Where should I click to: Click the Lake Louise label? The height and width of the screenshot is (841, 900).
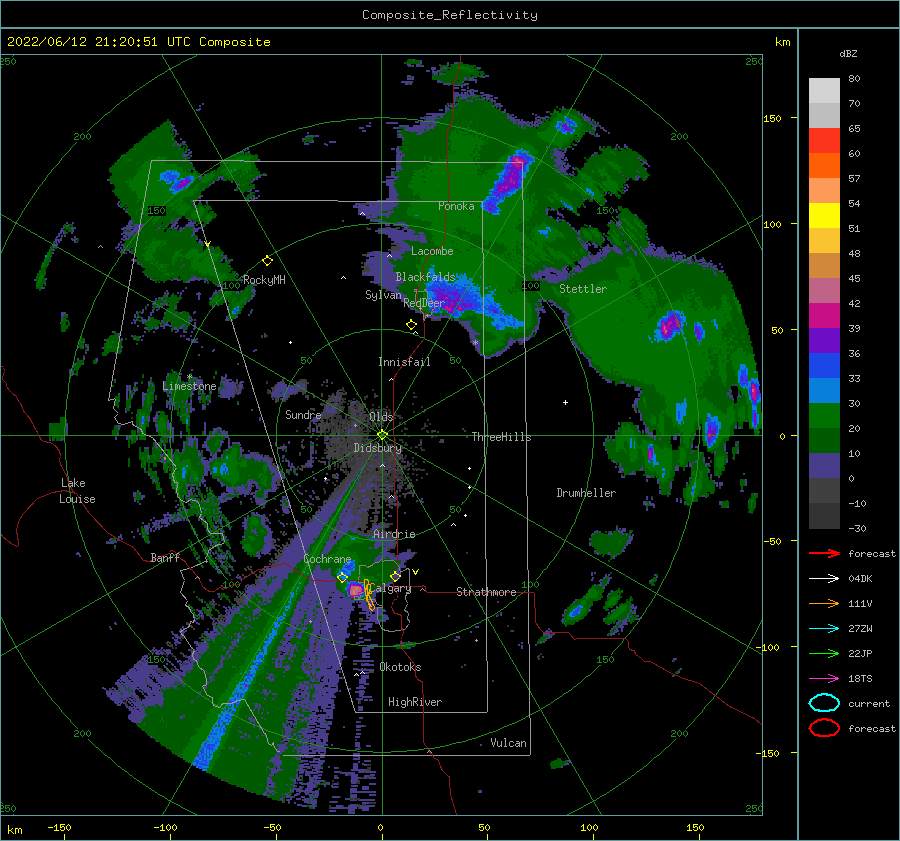click(77, 491)
